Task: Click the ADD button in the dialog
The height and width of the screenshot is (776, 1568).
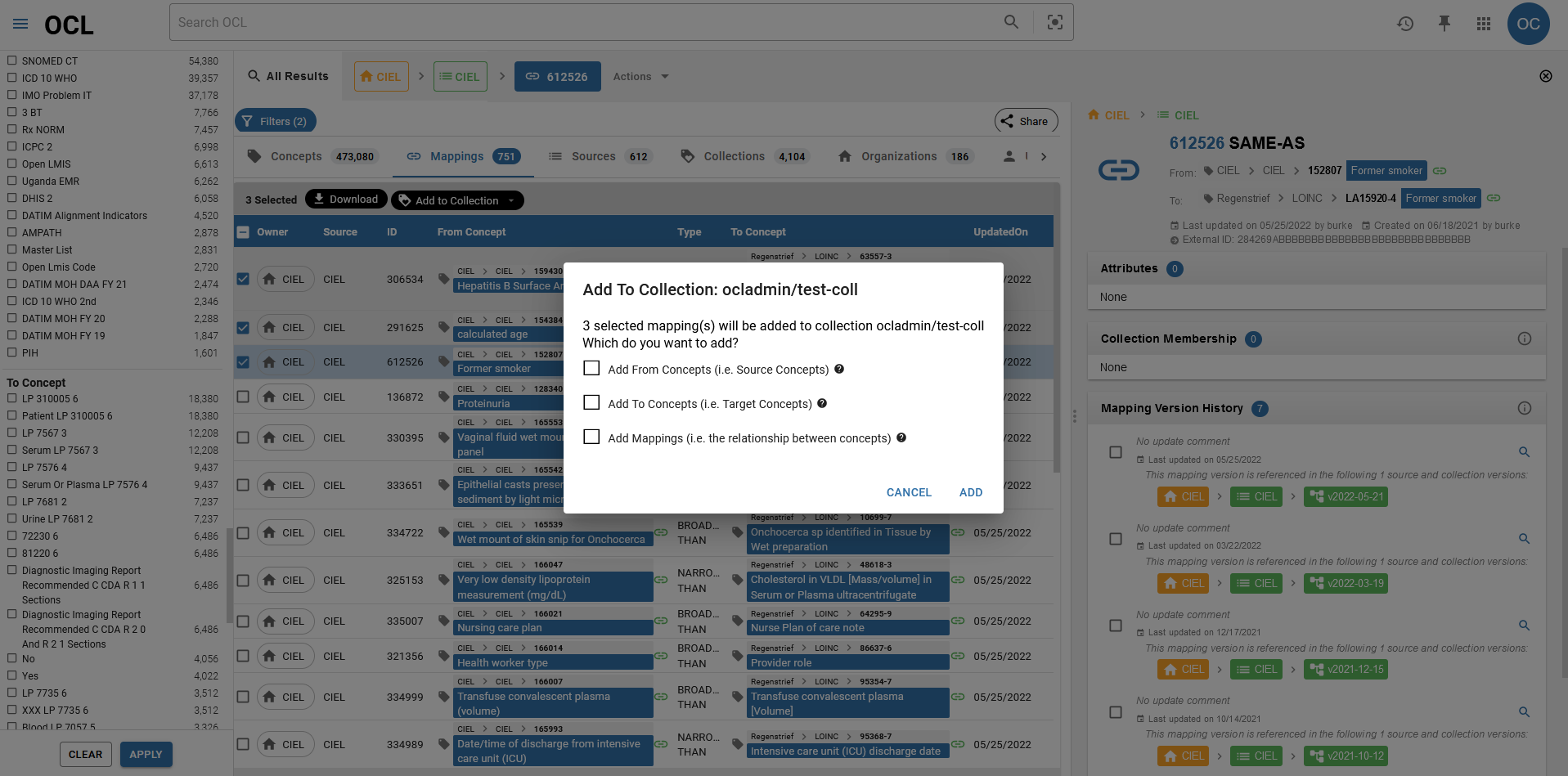Action: (x=970, y=492)
